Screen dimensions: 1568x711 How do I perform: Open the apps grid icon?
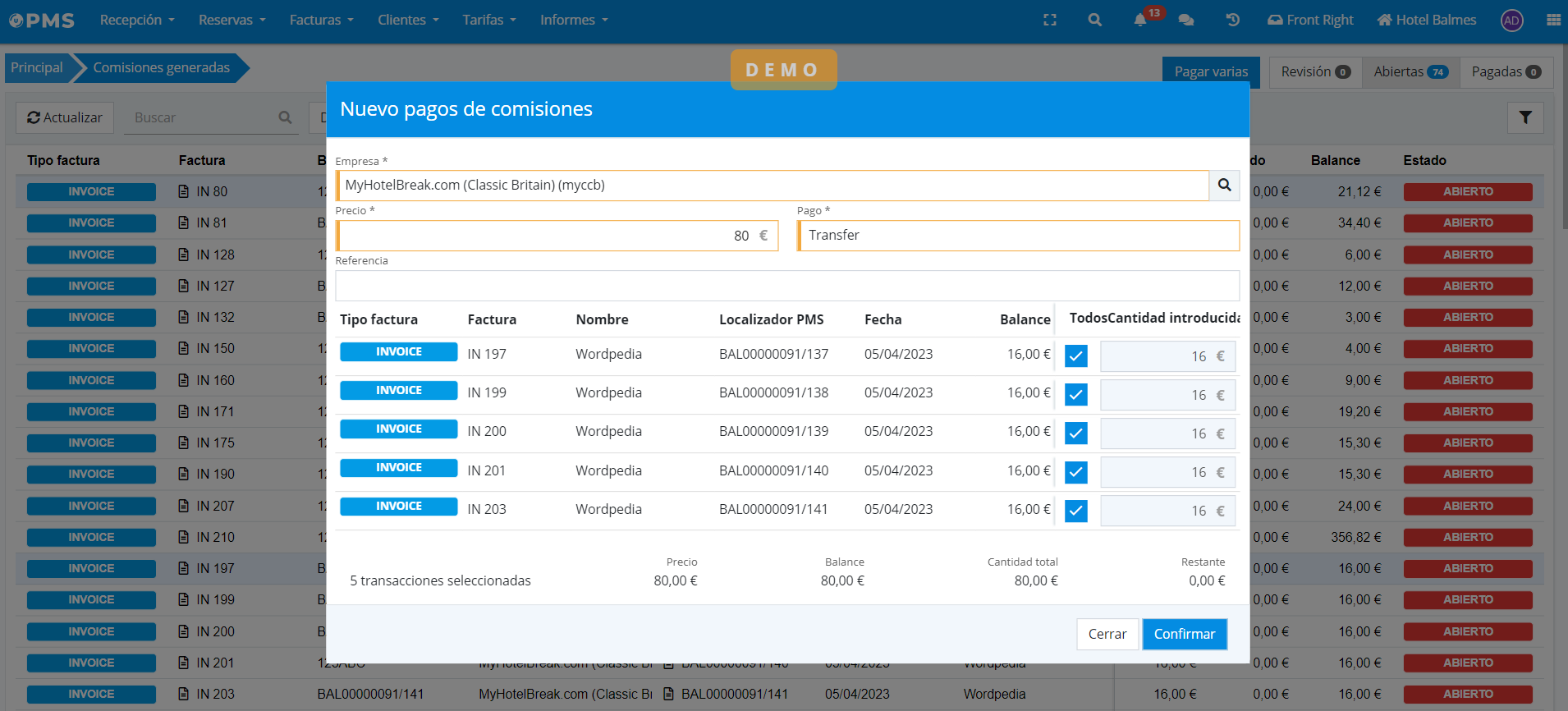point(1553,20)
